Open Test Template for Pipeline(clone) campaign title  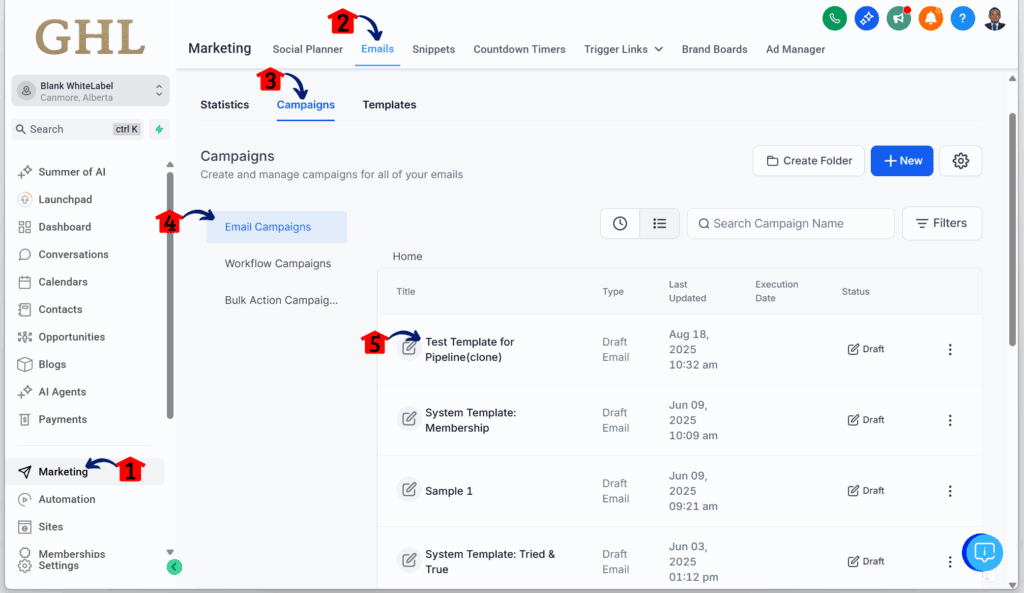click(470, 349)
